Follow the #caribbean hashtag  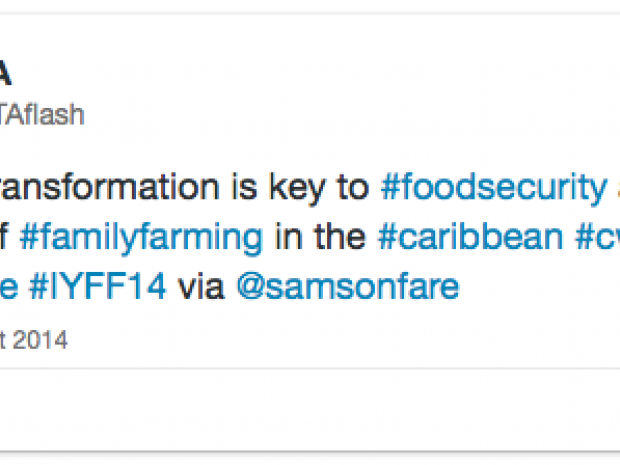[470, 238]
